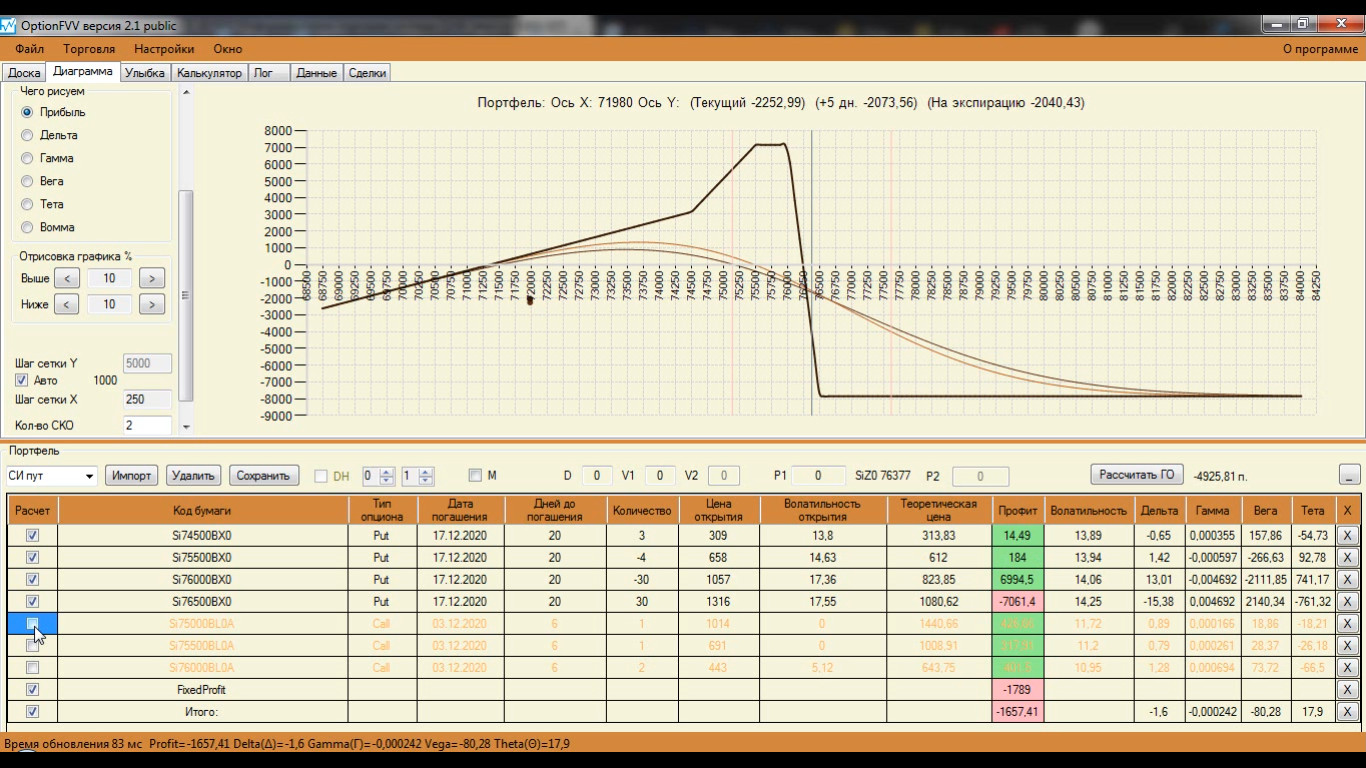The height and width of the screenshot is (768, 1366).
Task: Switch to the Доска tab
Action: pos(24,73)
